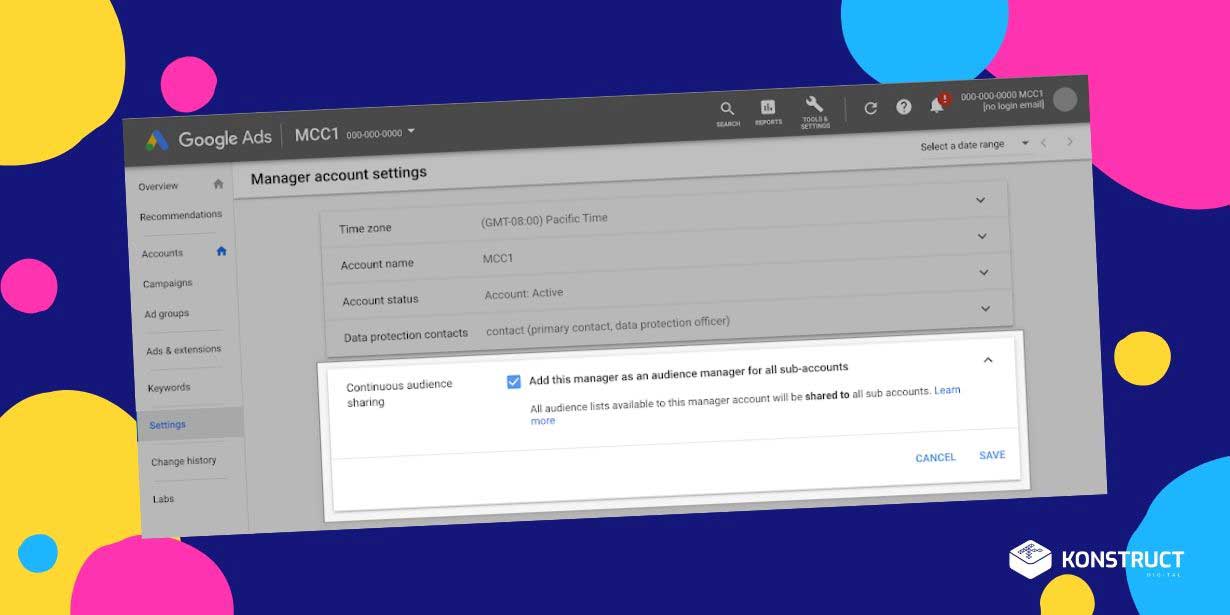This screenshot has width=1230, height=615.
Task: Uncheck the audience manager checkbox
Action: [514, 381]
